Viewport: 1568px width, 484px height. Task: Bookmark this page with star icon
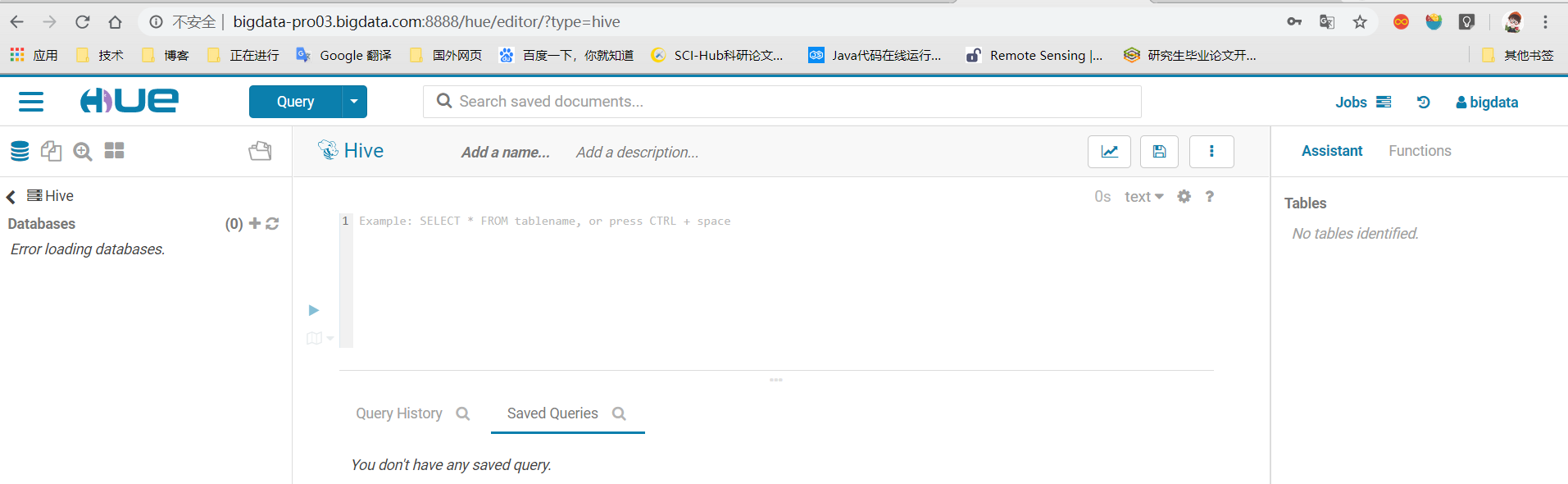coord(1360,22)
